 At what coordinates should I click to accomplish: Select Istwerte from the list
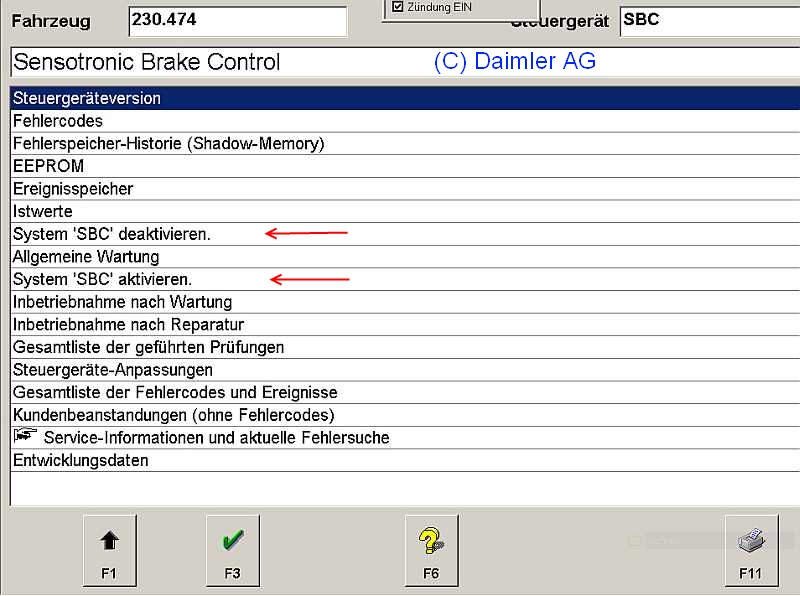point(43,212)
